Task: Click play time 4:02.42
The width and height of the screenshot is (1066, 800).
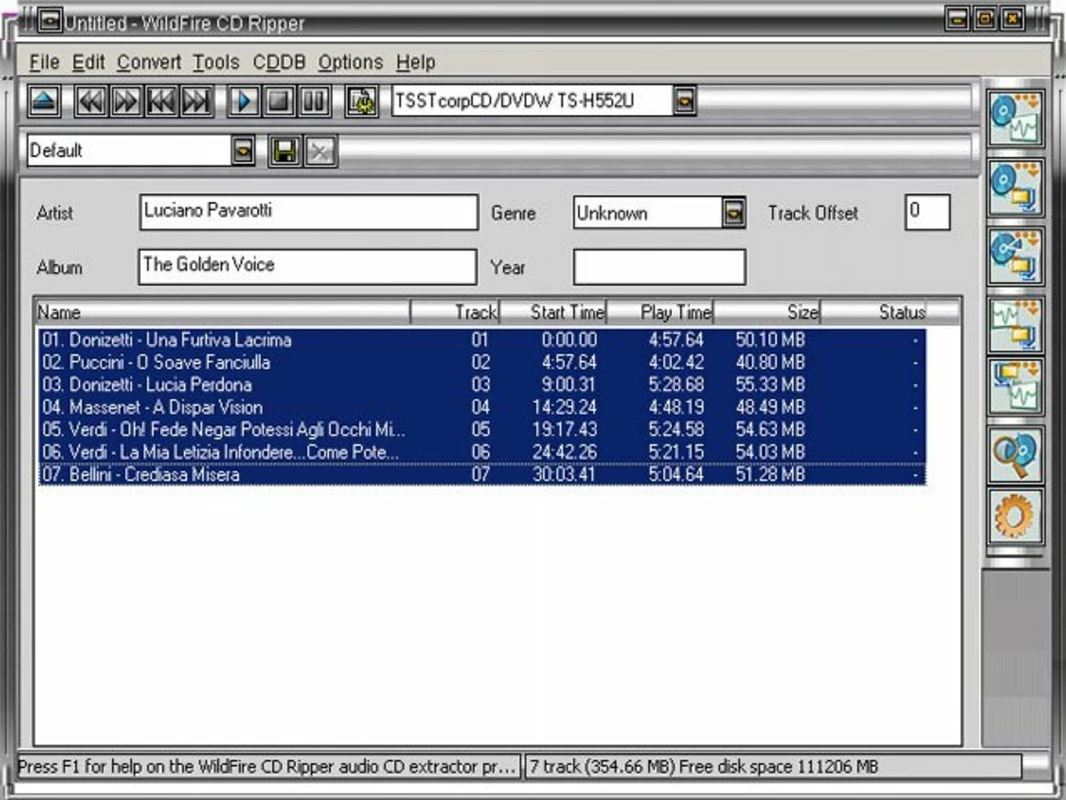Action: point(676,362)
